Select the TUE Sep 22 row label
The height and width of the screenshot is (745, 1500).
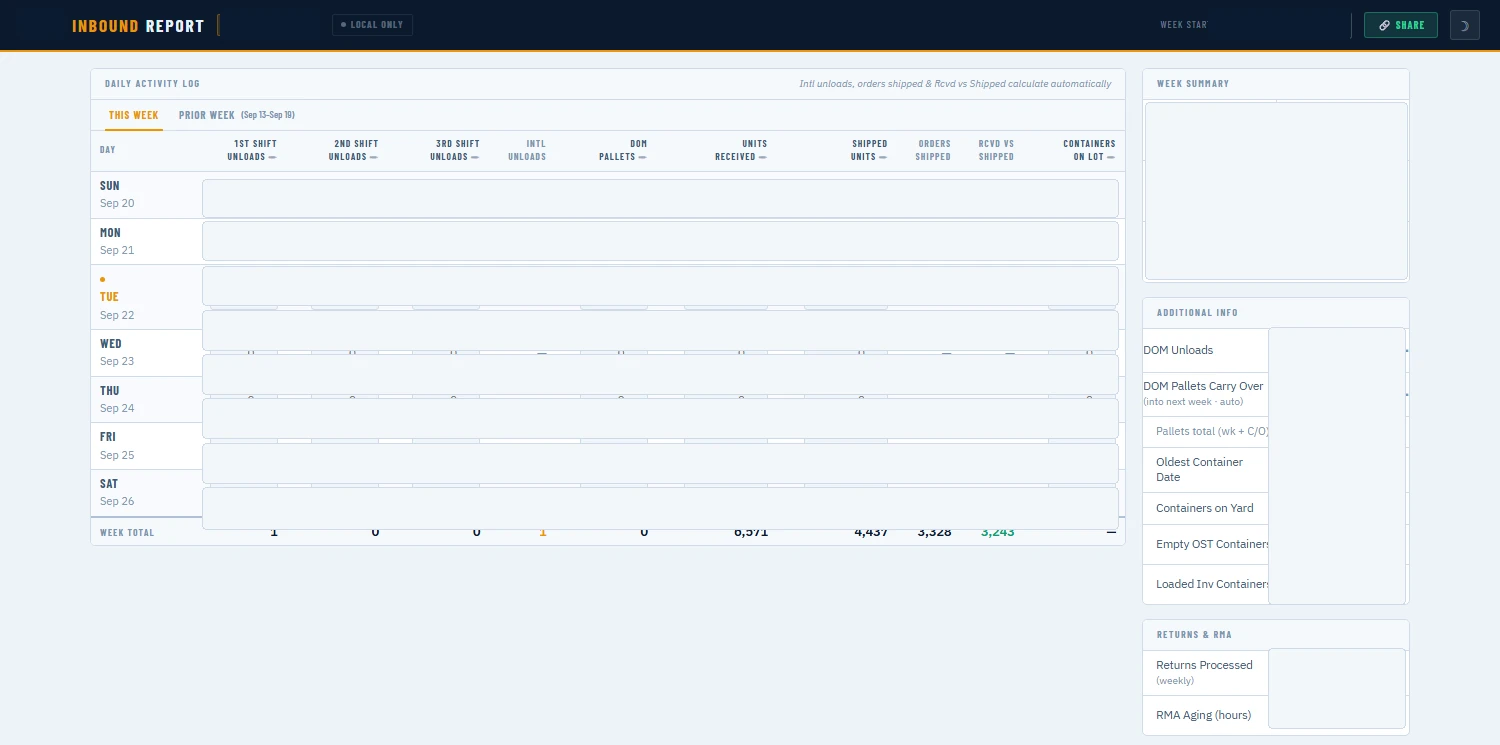point(117,305)
